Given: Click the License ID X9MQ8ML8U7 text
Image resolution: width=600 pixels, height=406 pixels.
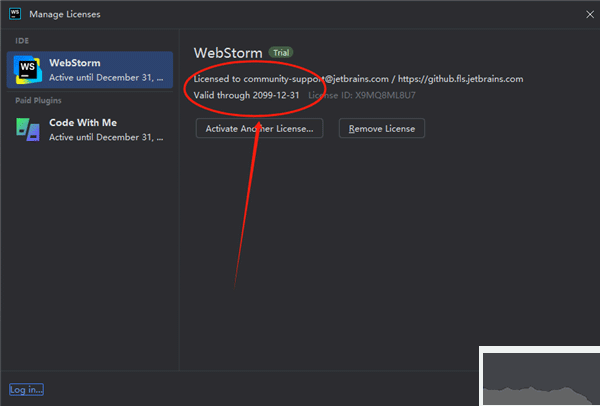Looking at the screenshot, I should point(362,95).
